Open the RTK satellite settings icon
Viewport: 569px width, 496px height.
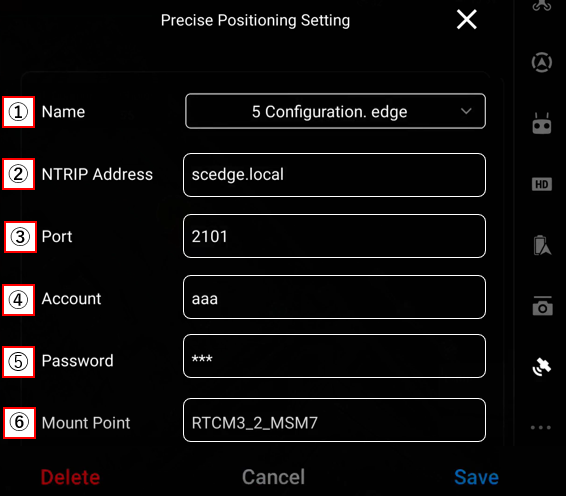(x=542, y=366)
